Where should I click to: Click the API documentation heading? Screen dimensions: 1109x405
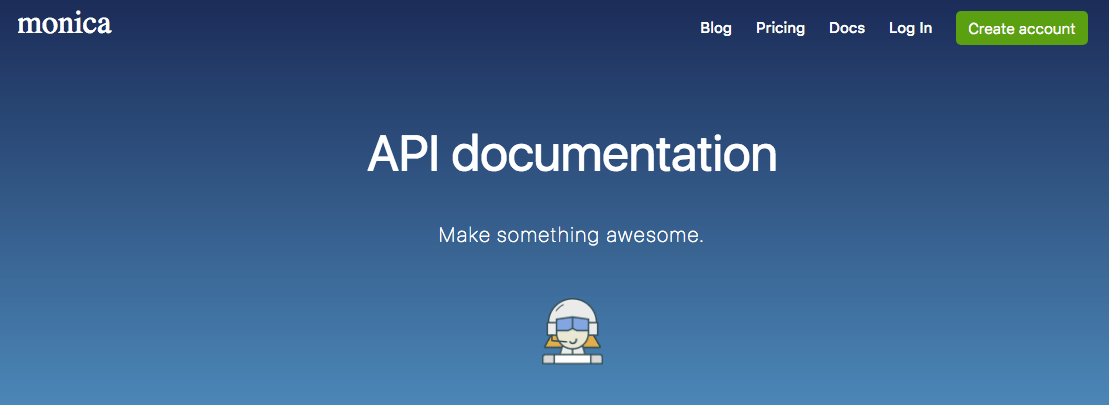point(571,153)
